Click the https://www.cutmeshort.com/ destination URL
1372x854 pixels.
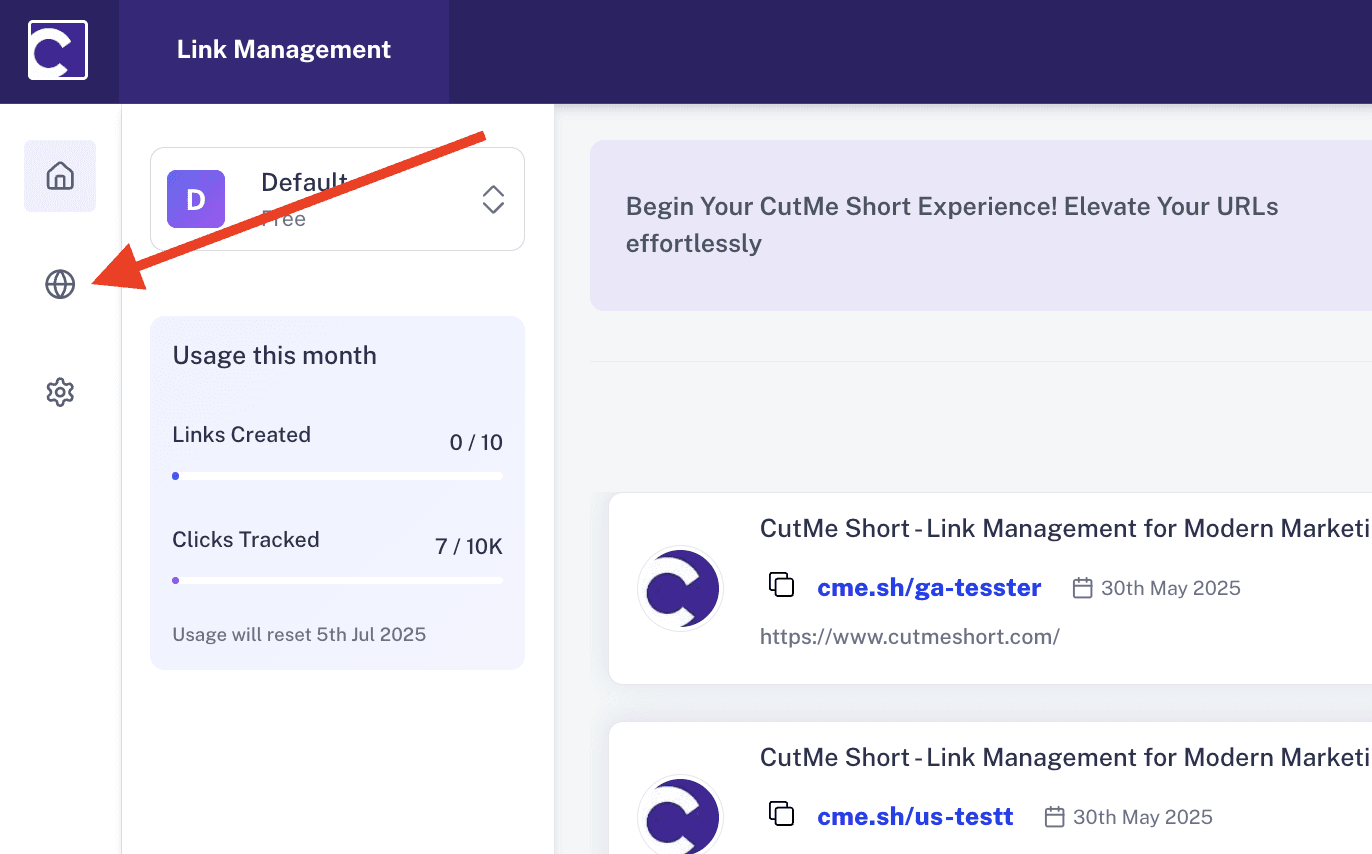pyautogui.click(x=909, y=637)
